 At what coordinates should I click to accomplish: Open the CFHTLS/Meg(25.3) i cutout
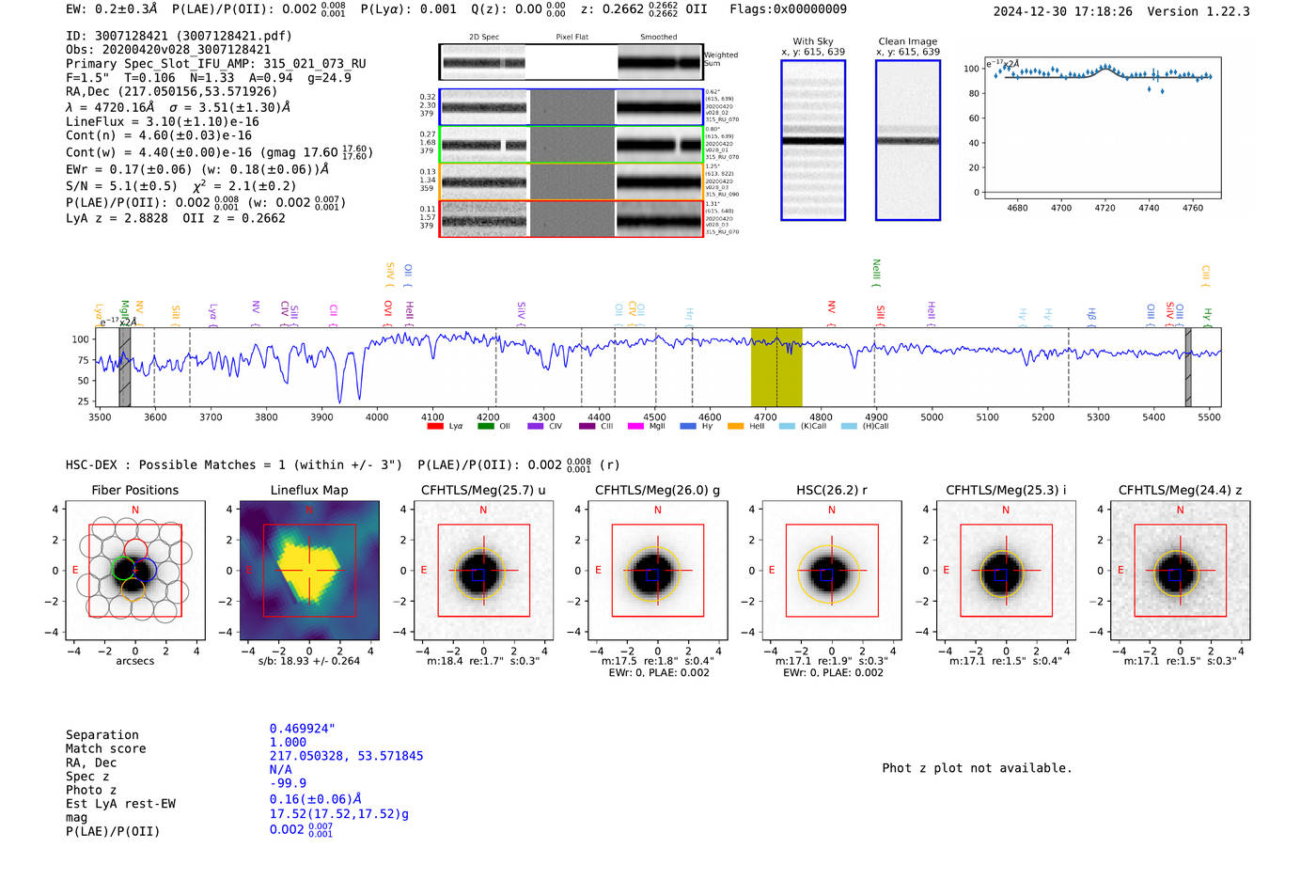[x=1006, y=571]
